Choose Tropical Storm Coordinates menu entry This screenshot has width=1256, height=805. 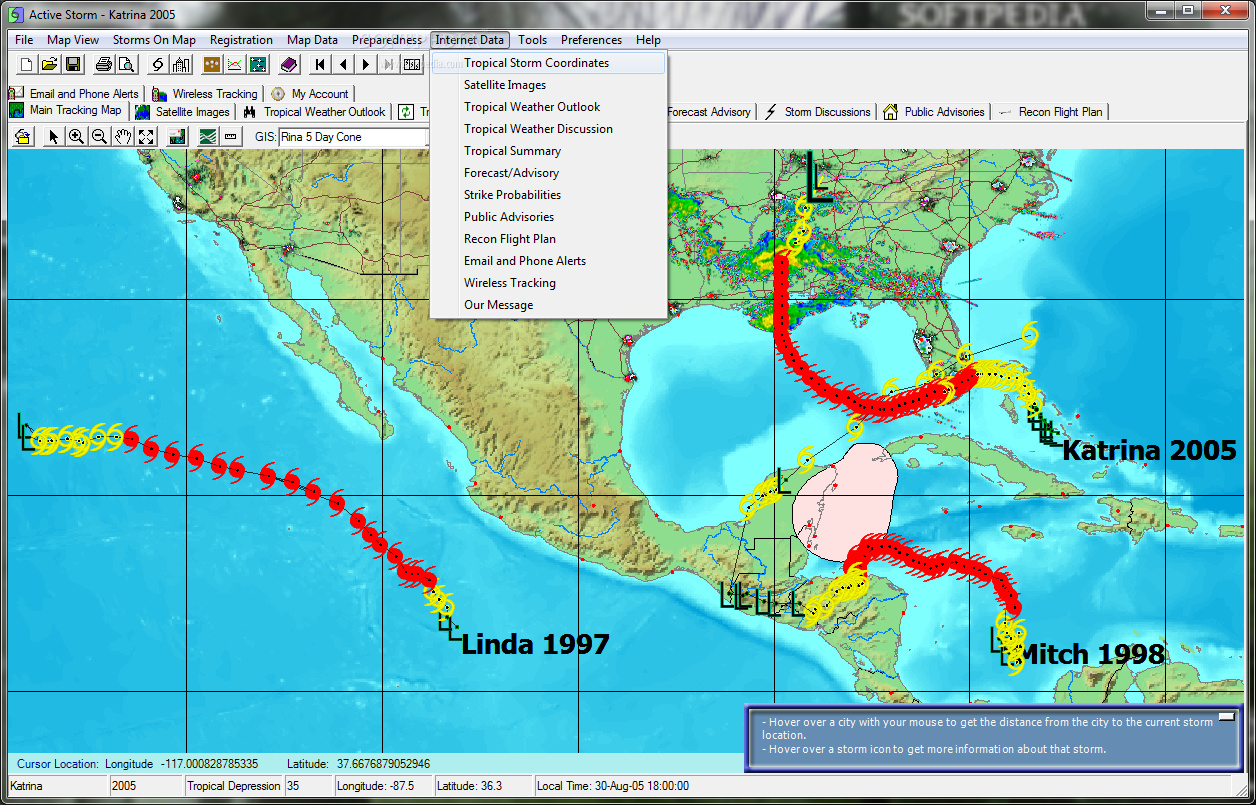click(548, 63)
